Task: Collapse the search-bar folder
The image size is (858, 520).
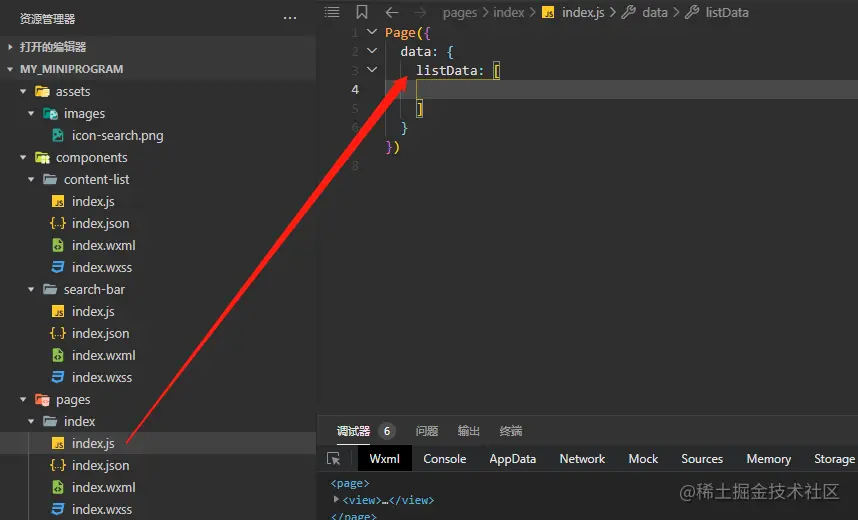Action: pos(31,289)
